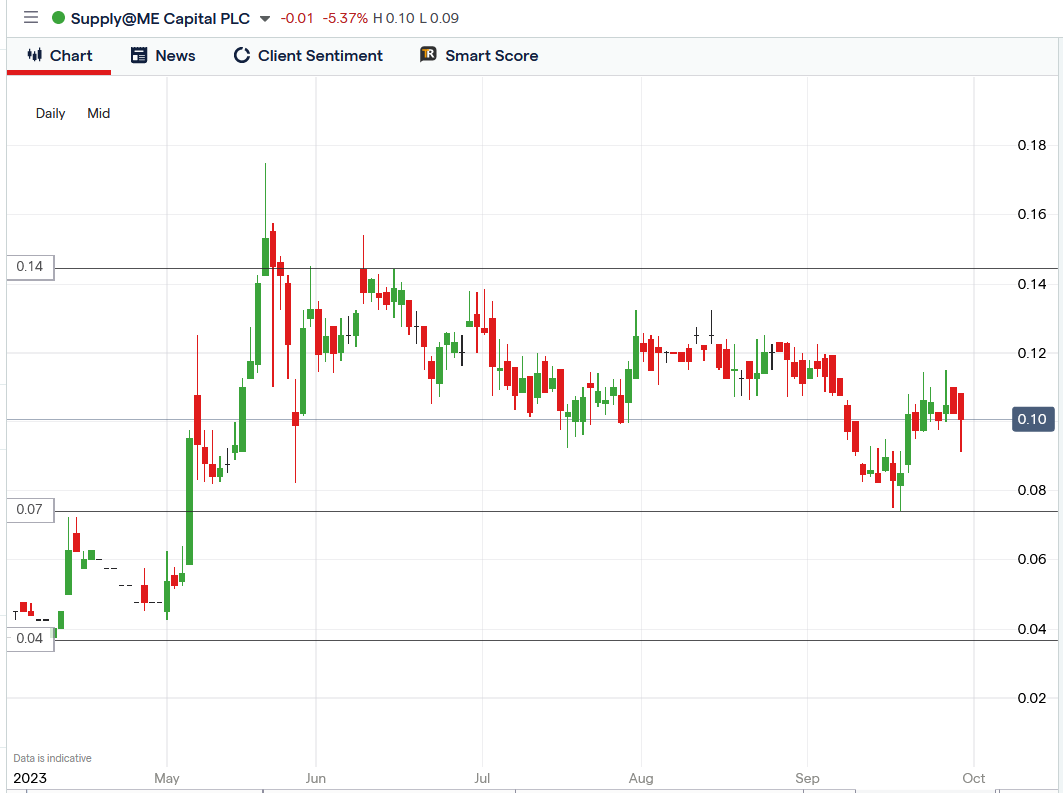Click the Smart Score TR icon

coord(428,54)
